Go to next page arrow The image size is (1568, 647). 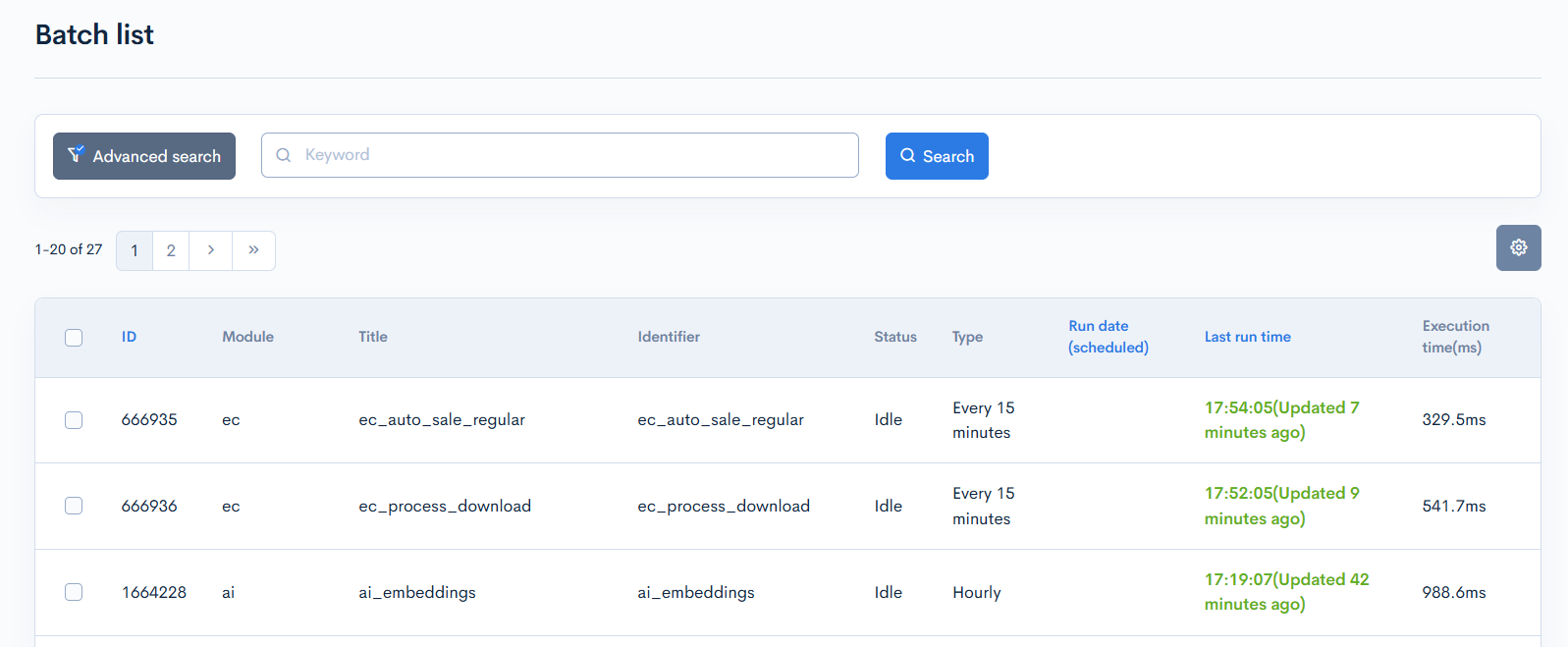point(211,250)
